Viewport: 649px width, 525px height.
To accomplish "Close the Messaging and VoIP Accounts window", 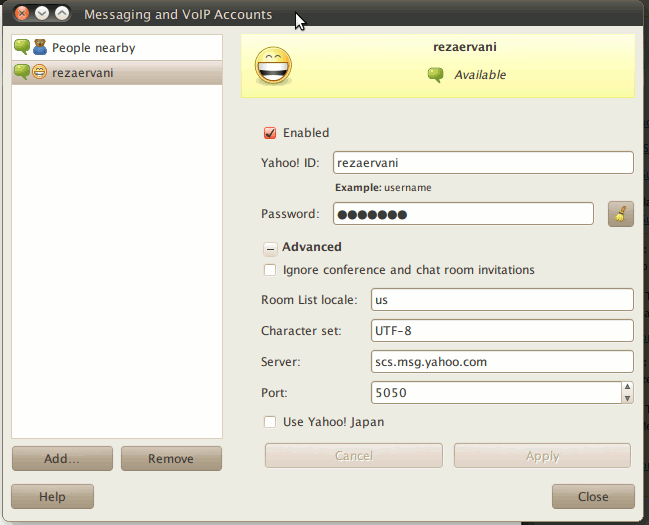I will pos(22,14).
